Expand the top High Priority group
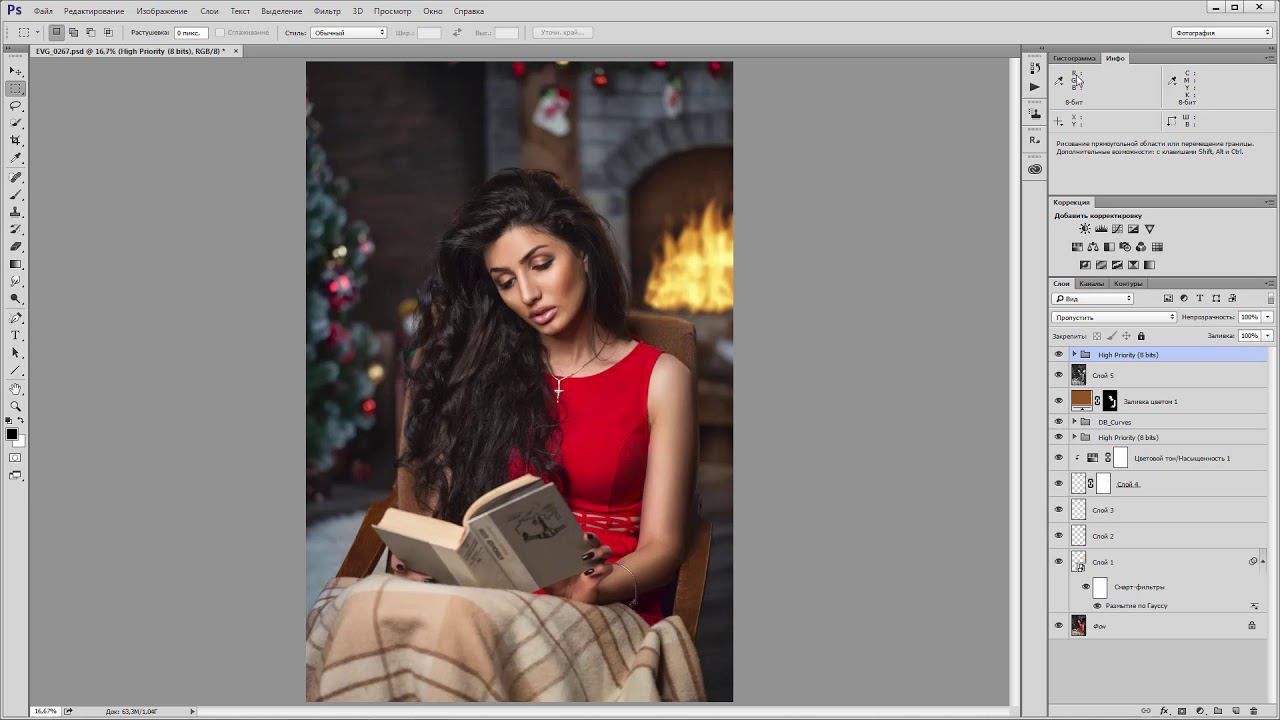1280x720 pixels. pyautogui.click(x=1074, y=354)
